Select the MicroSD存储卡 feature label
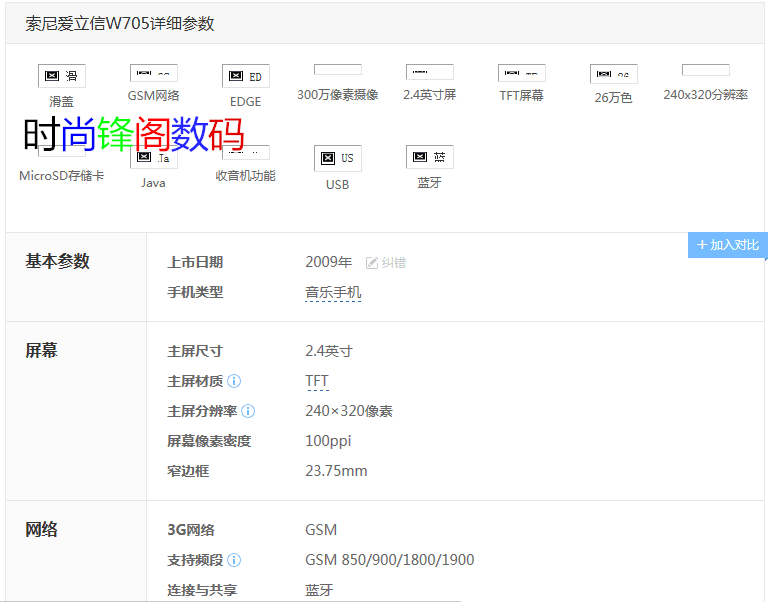This screenshot has height=602, width=770. coord(62,176)
